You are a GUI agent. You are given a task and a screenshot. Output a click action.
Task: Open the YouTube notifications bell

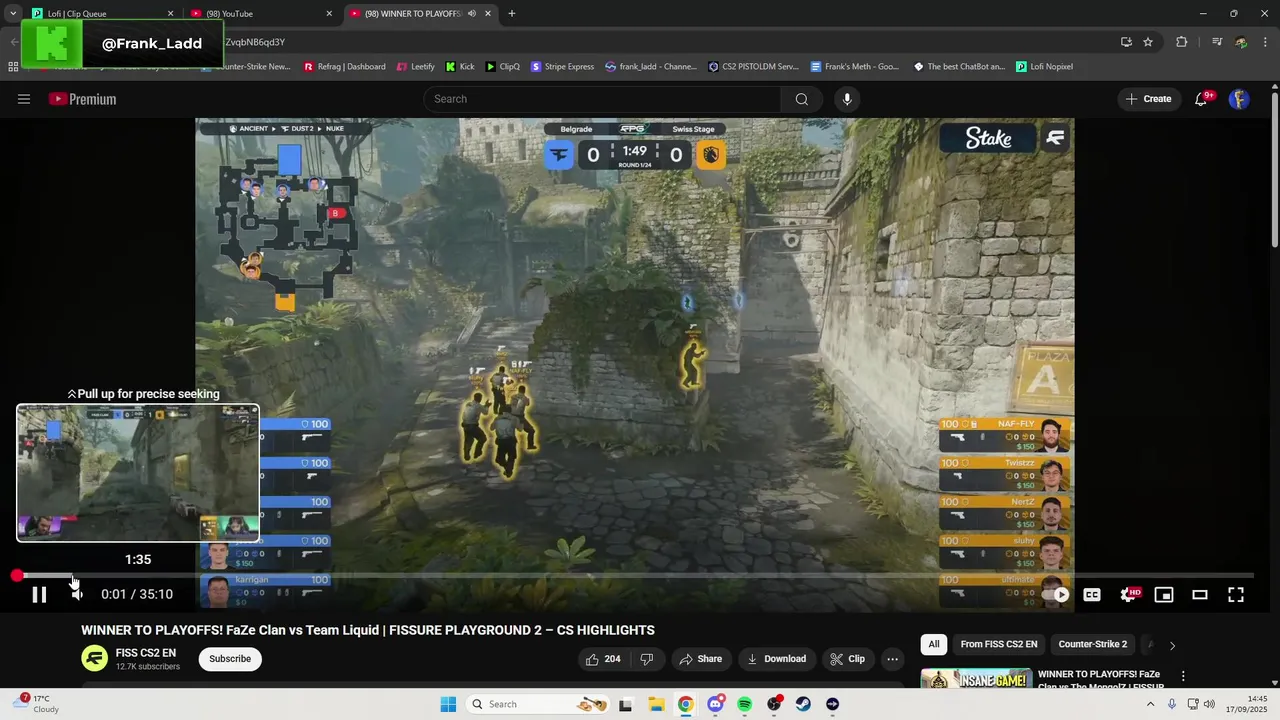pyautogui.click(x=1202, y=99)
